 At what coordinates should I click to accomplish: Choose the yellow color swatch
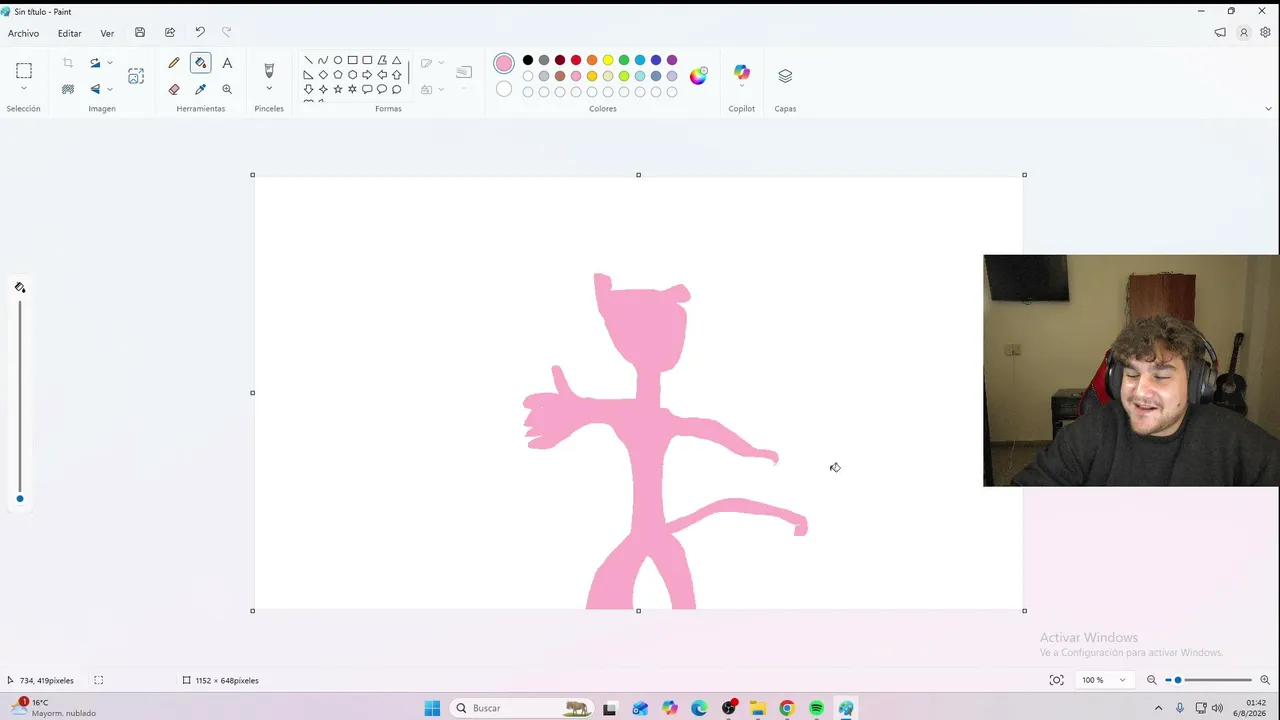(x=608, y=60)
